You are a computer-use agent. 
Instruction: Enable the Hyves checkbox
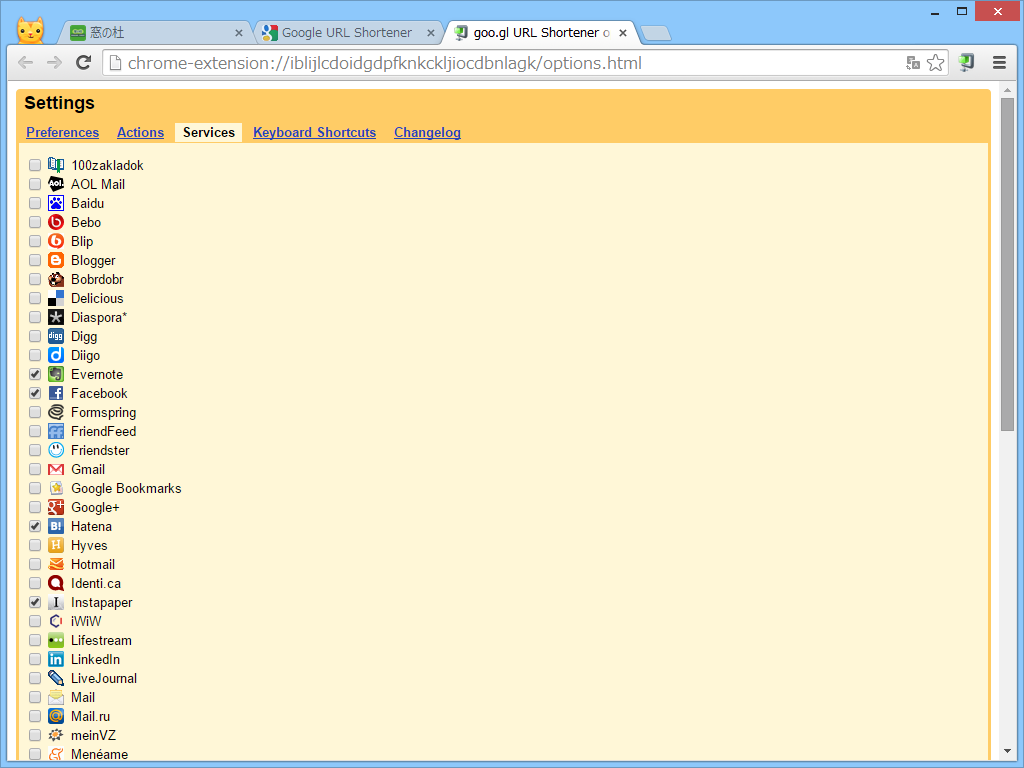[35, 545]
